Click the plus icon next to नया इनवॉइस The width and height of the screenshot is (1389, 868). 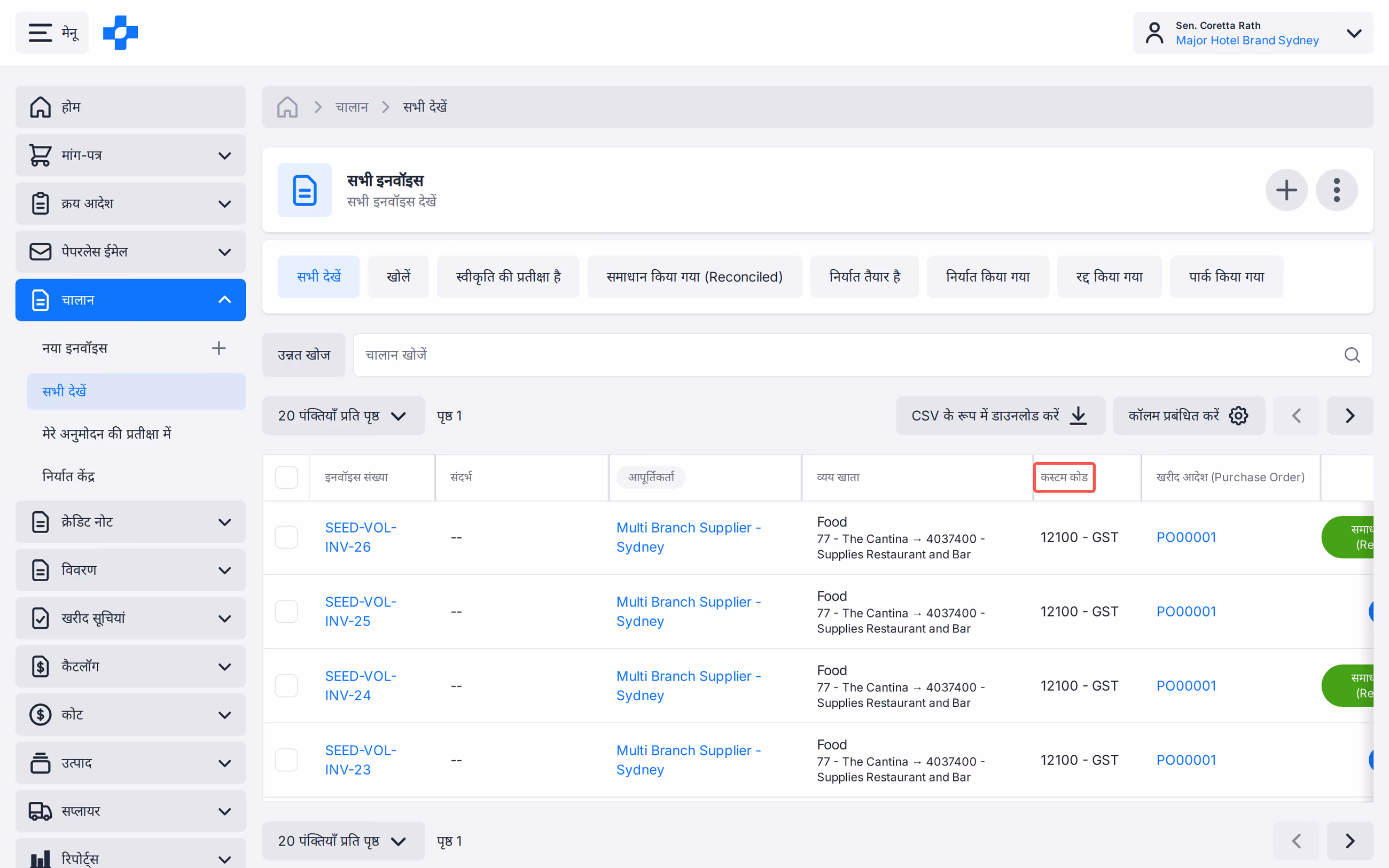219,348
